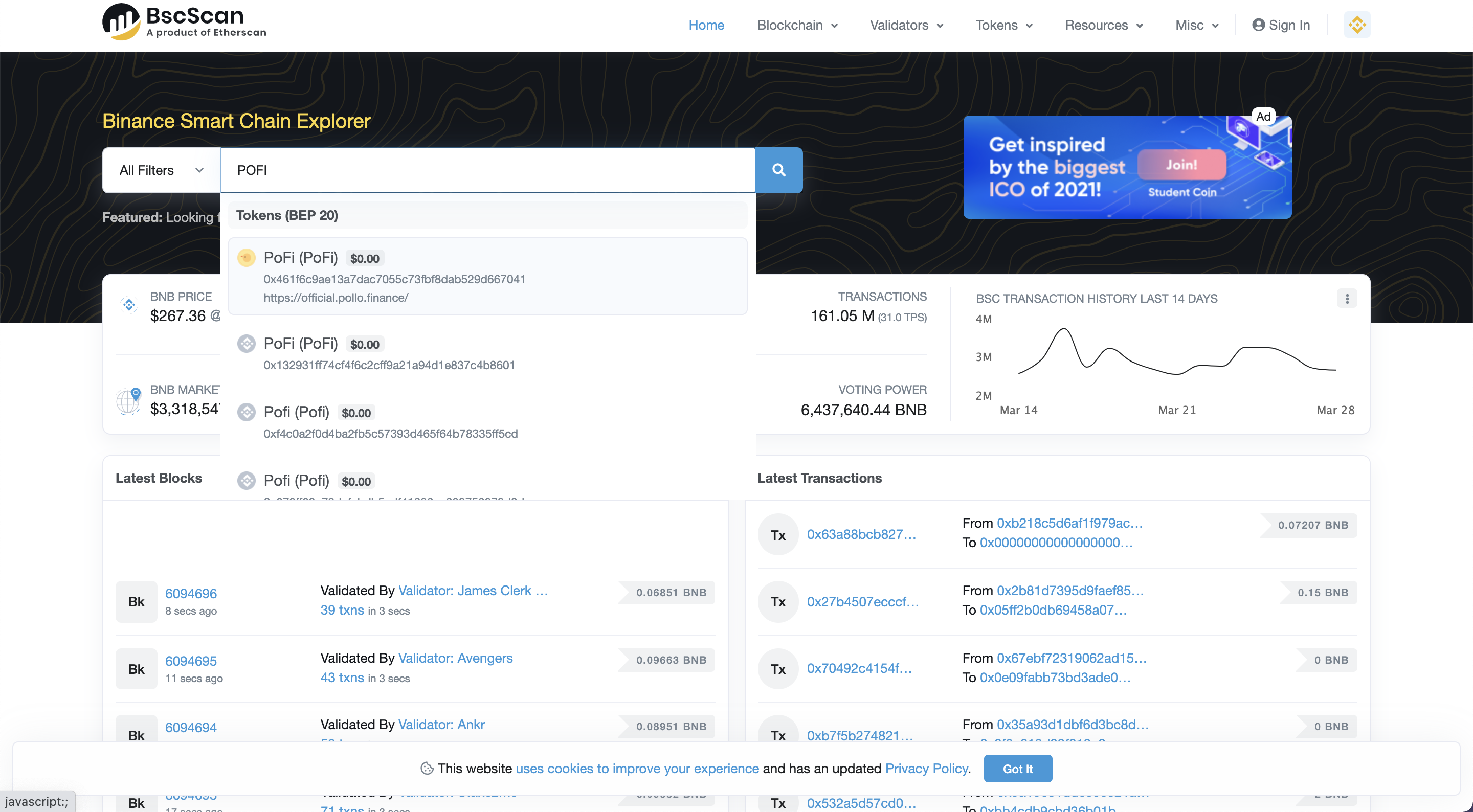Screen dimensions: 1473x812
Task: Click the blue search magnifier button
Action: coord(778,170)
